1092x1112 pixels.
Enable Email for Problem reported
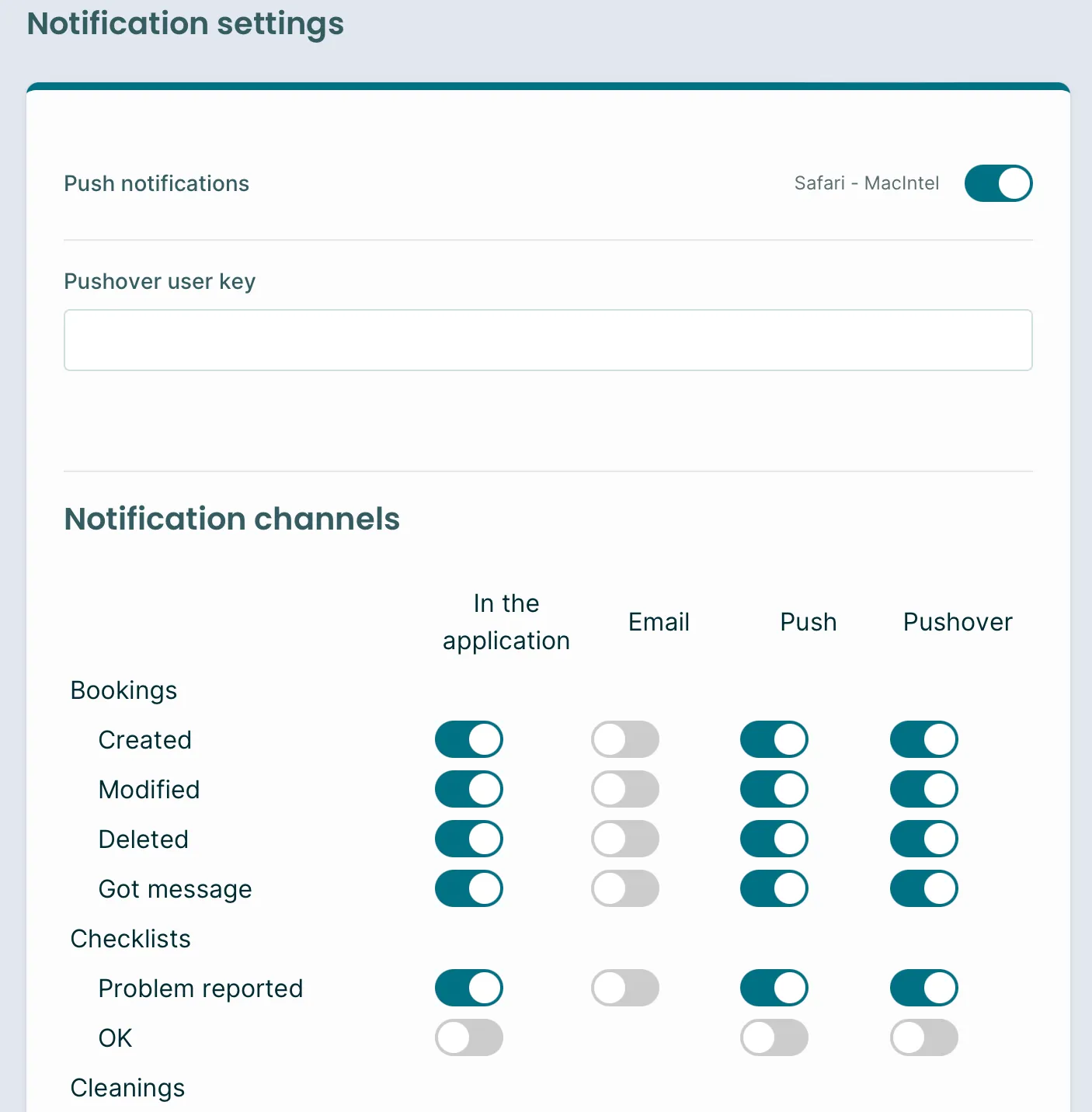coord(624,988)
